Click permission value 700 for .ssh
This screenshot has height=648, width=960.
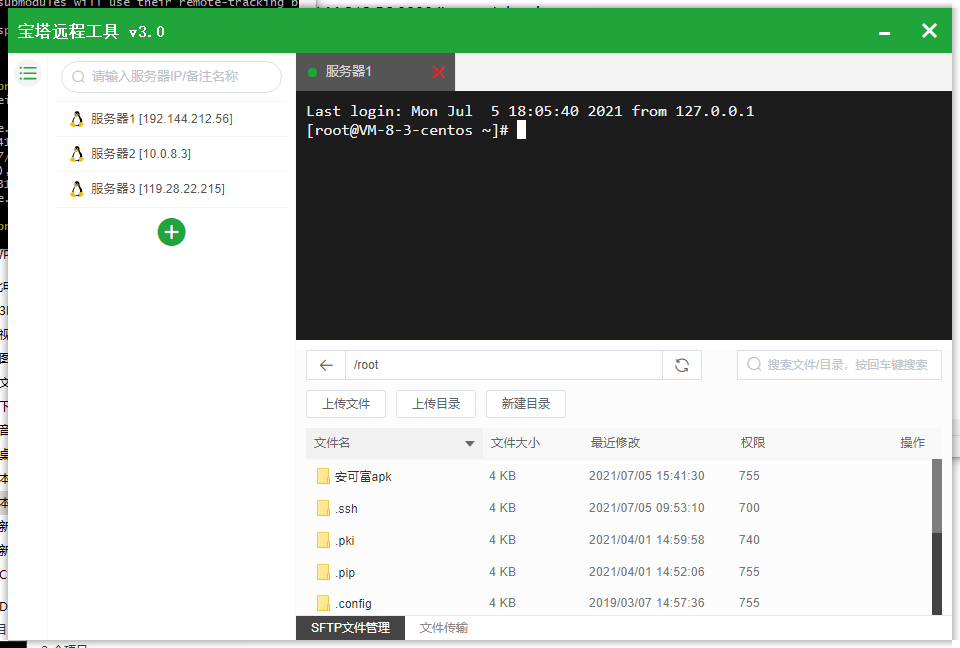pos(749,508)
